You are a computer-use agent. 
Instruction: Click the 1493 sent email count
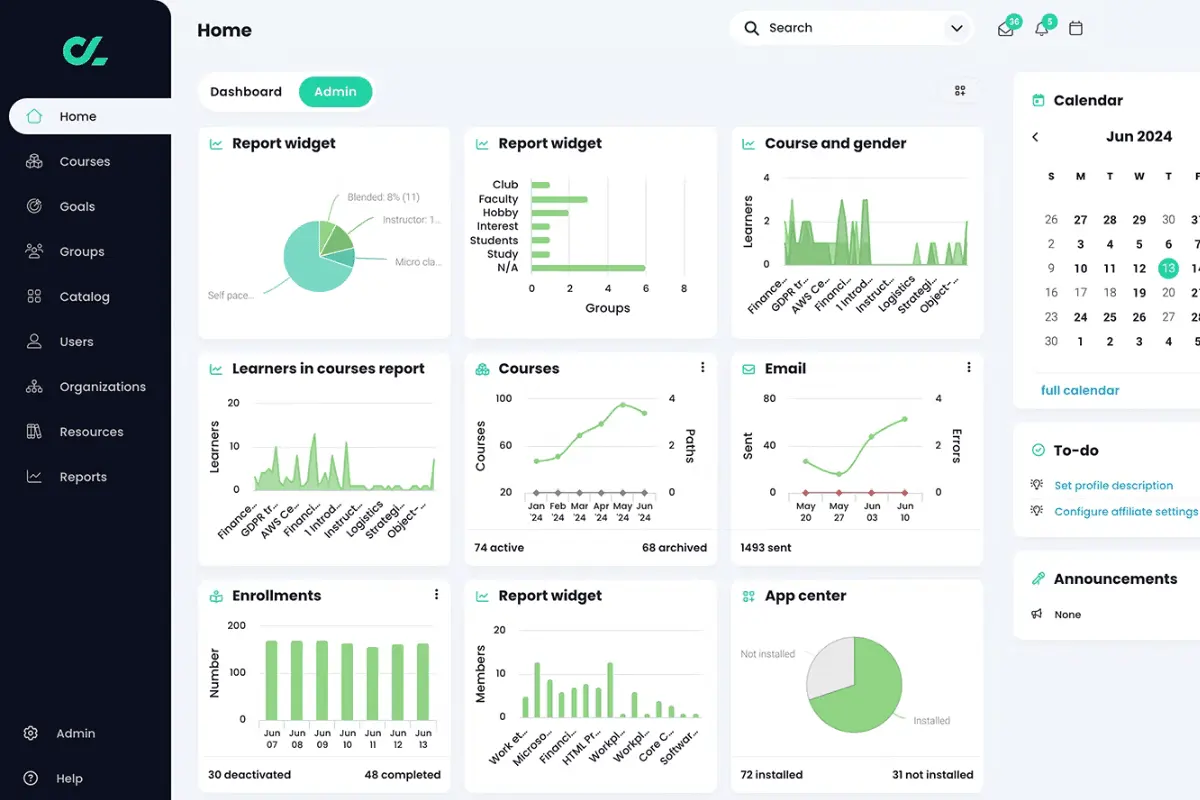point(766,548)
